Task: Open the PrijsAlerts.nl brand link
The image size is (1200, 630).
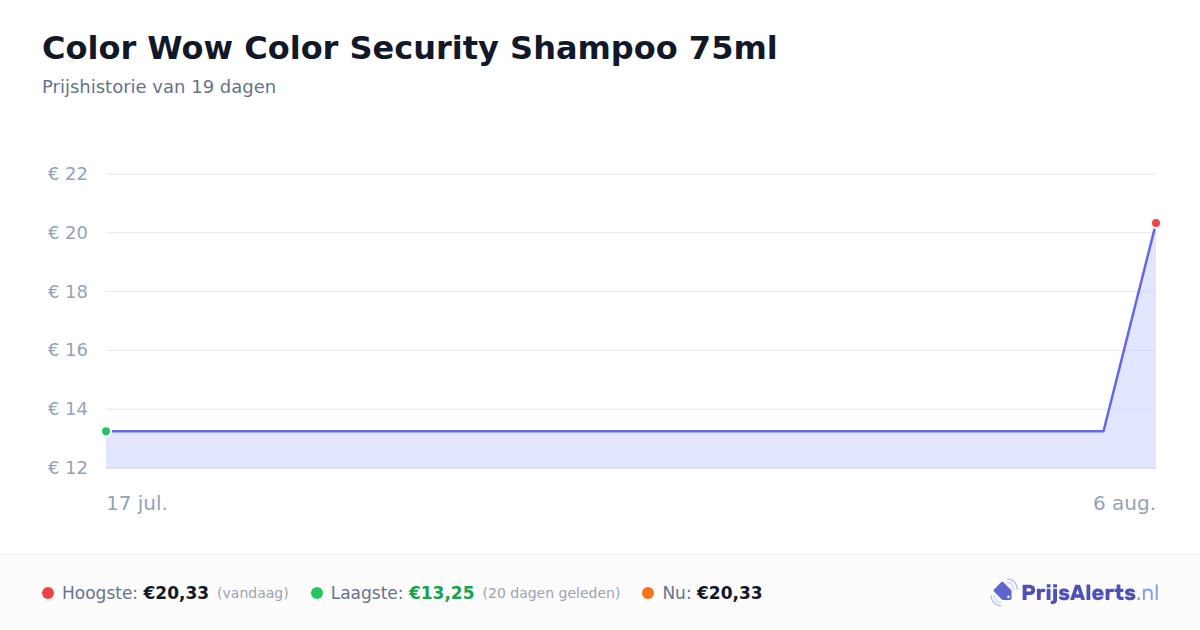Action: (1074, 593)
